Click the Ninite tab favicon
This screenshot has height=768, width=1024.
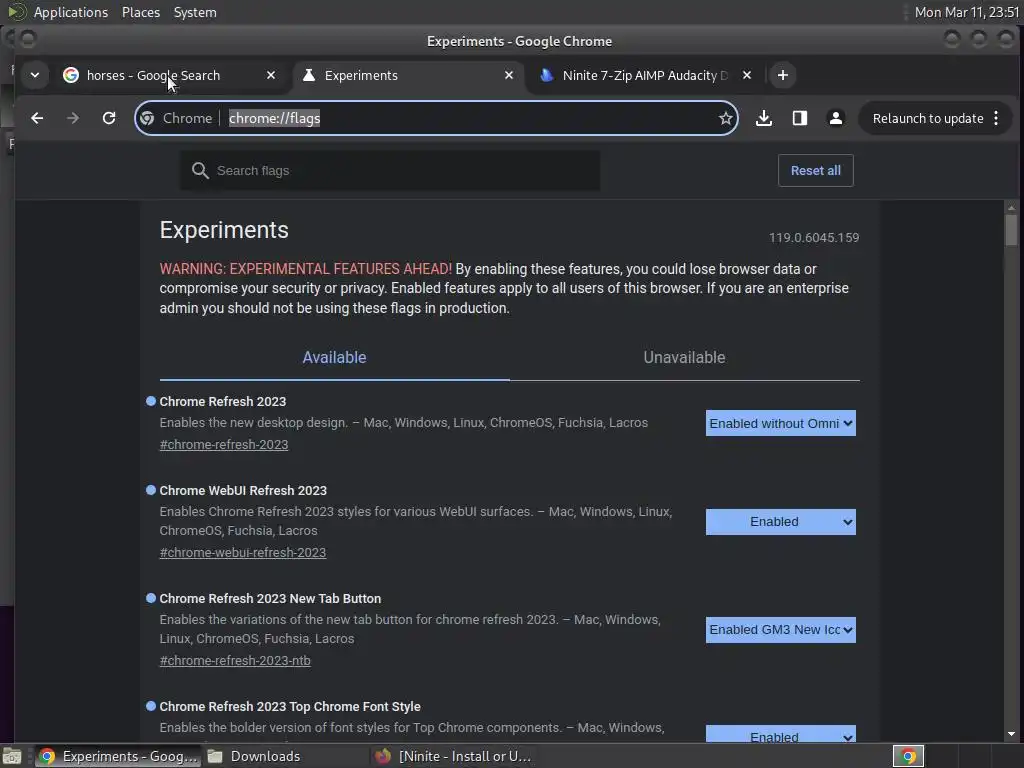[547, 75]
